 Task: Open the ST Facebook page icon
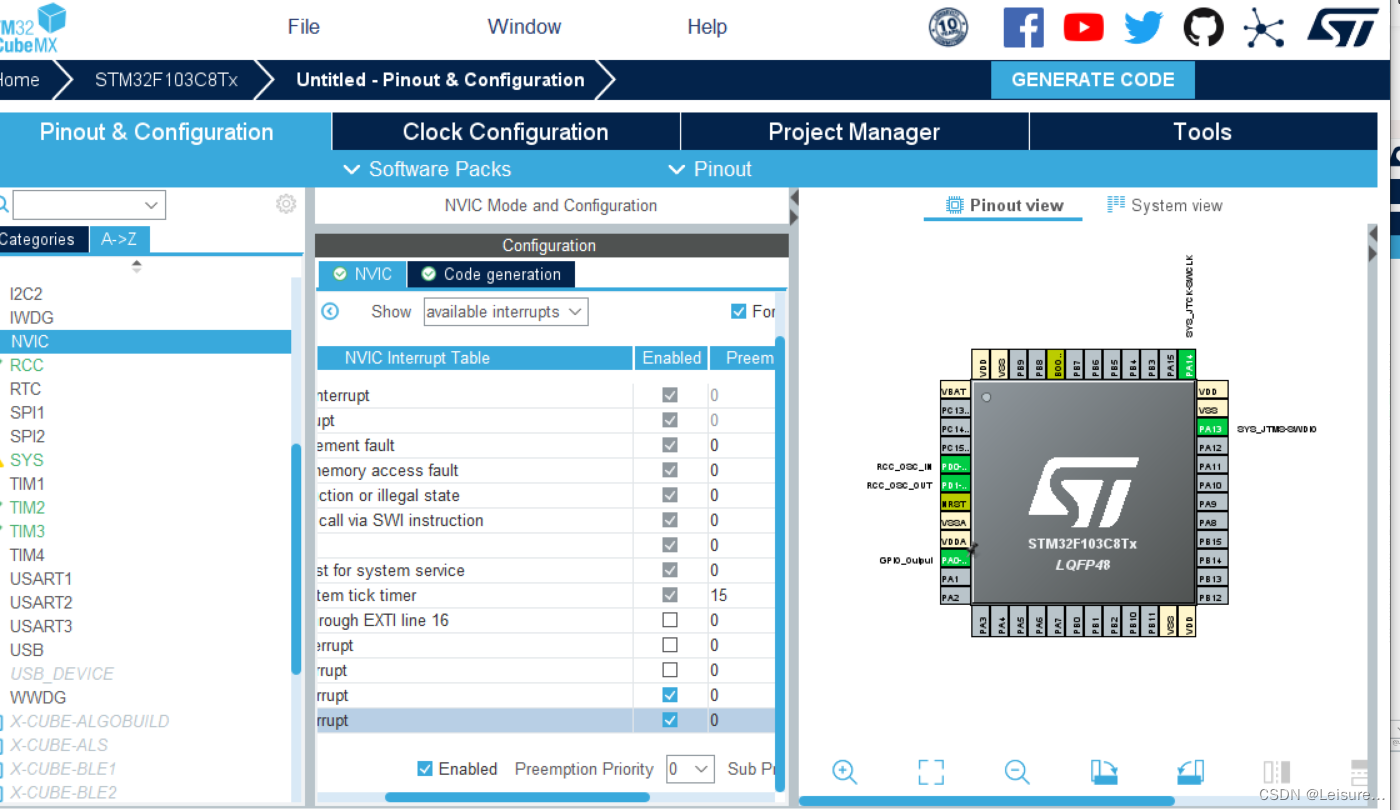[x=1023, y=27]
